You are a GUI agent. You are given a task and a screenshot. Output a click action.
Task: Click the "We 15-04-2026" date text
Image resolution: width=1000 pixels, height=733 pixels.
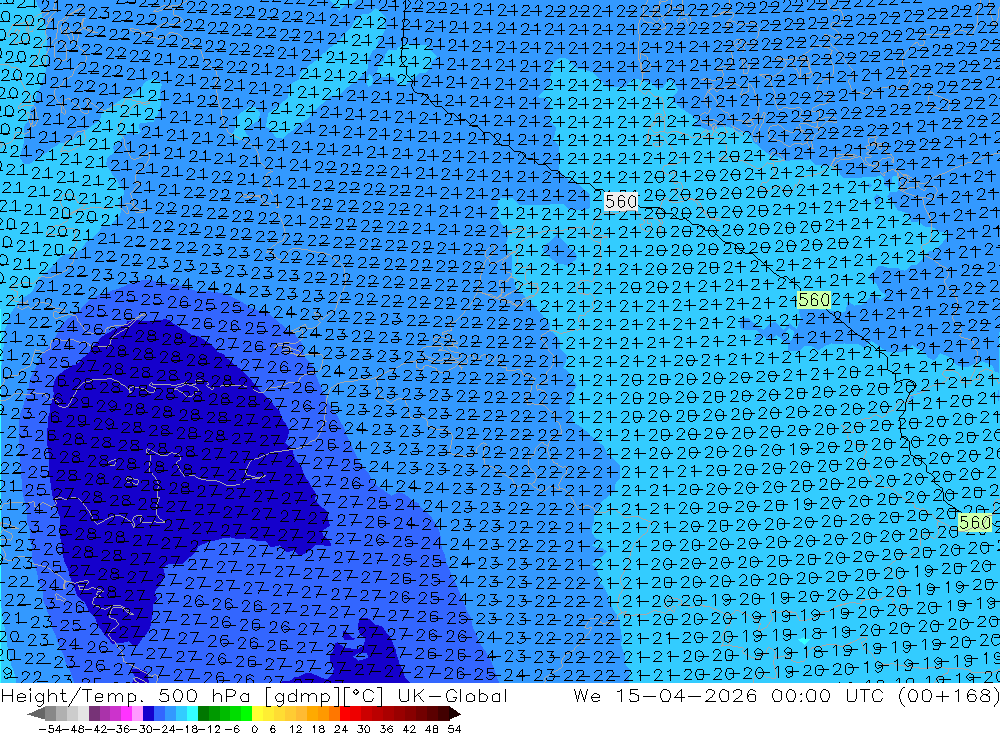[x=666, y=695]
